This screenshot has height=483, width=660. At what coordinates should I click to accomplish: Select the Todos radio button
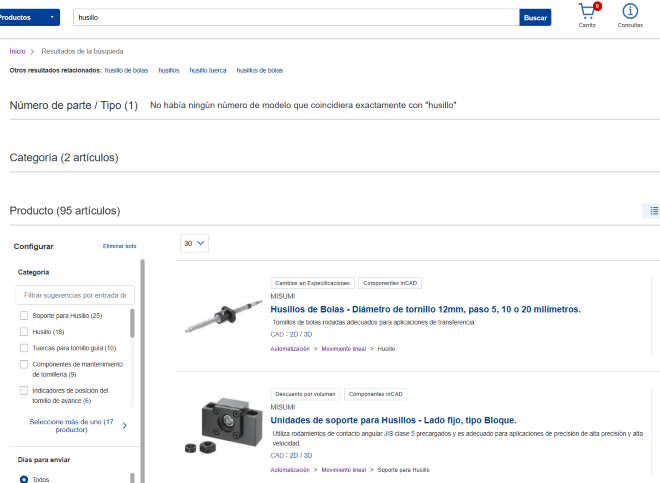(x=25, y=479)
